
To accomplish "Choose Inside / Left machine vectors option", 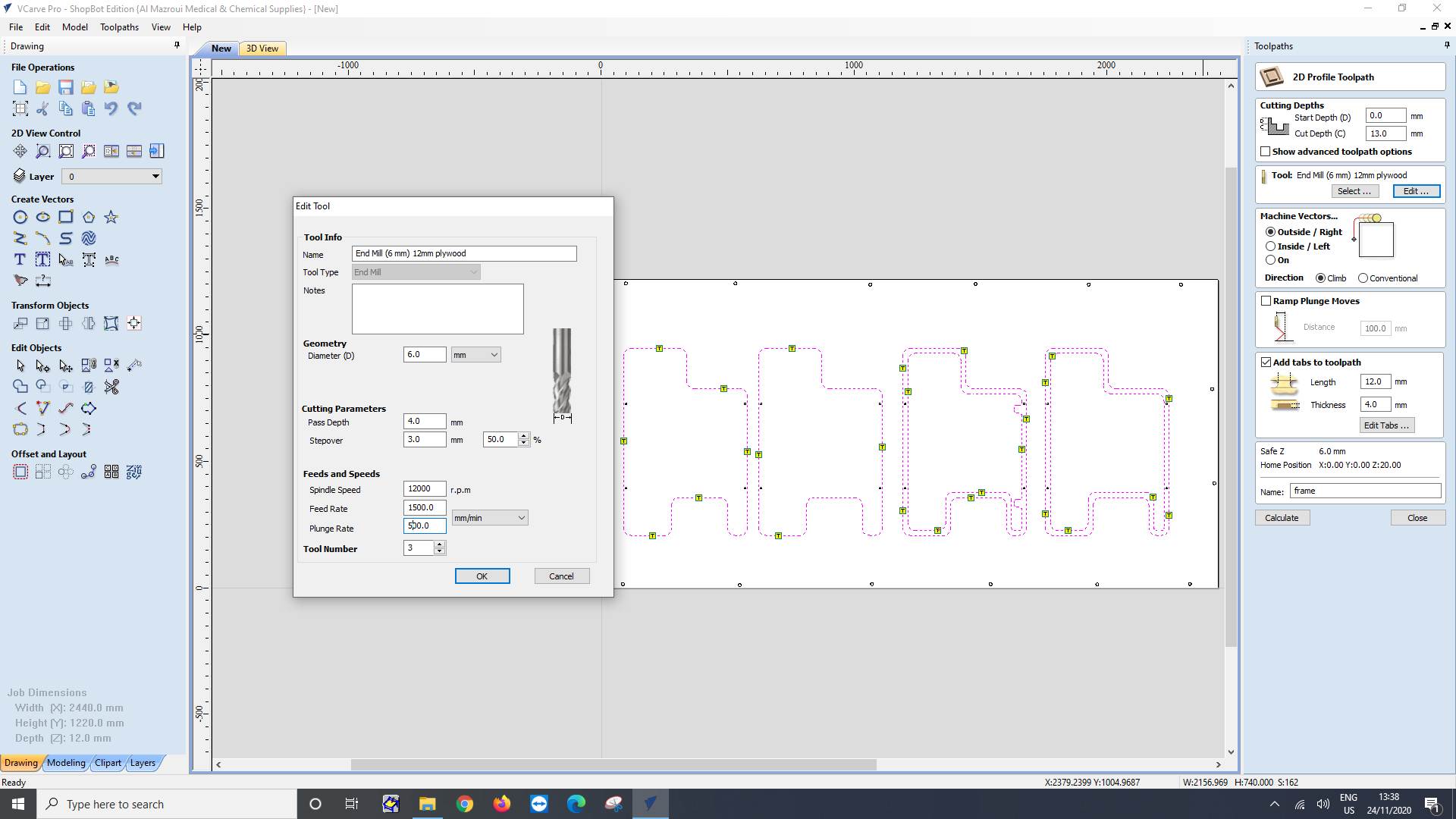I will pos(1270,246).
